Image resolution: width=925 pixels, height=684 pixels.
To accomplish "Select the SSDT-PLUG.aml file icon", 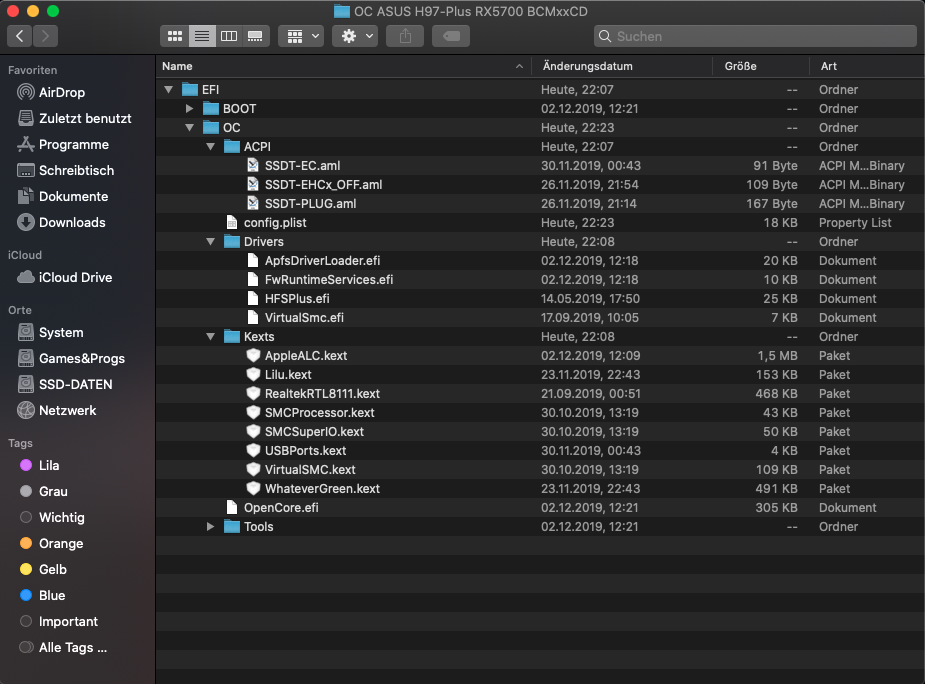I will point(252,204).
